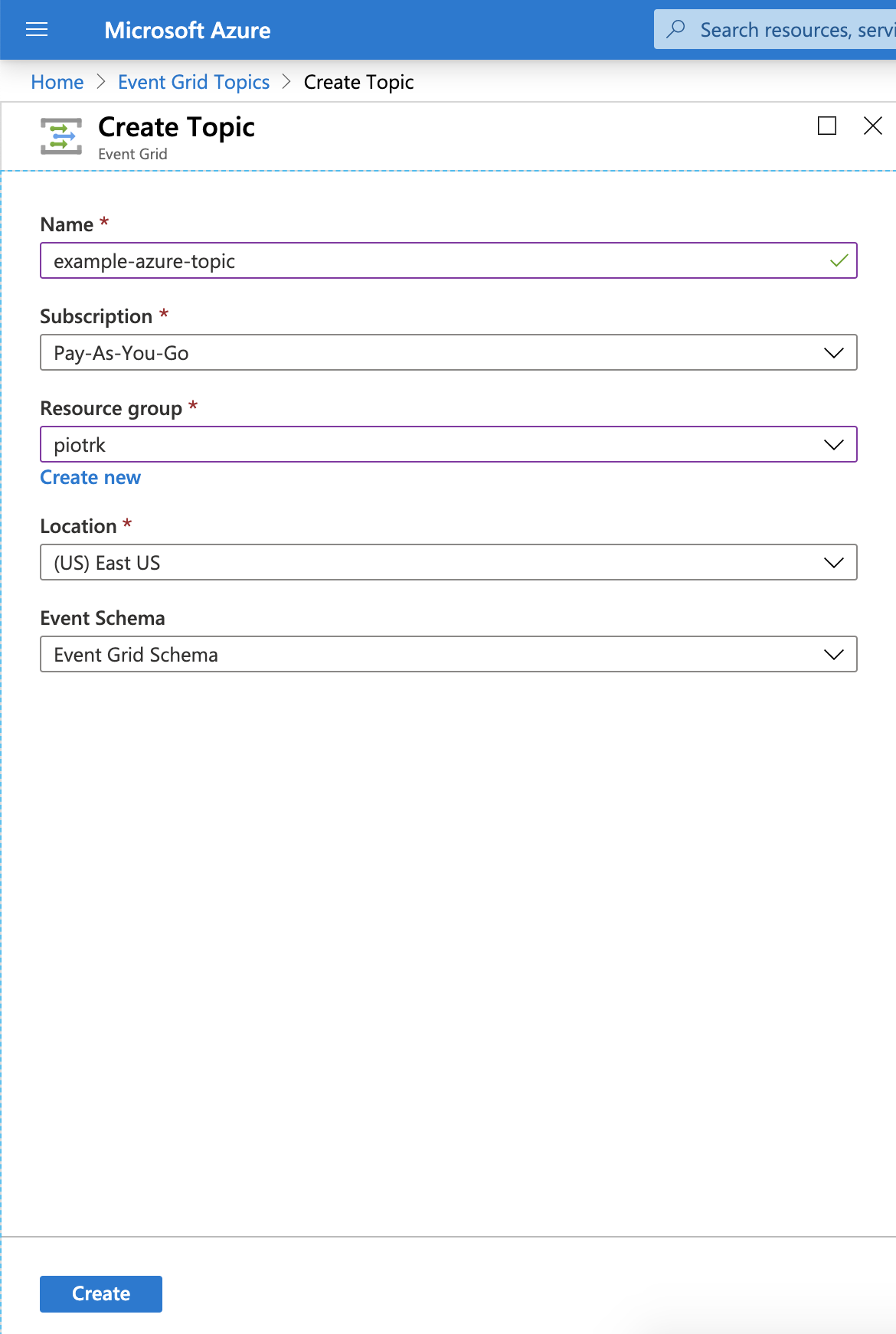Click the Subscription field label
The image size is (896, 1334).
pyautogui.click(x=96, y=316)
